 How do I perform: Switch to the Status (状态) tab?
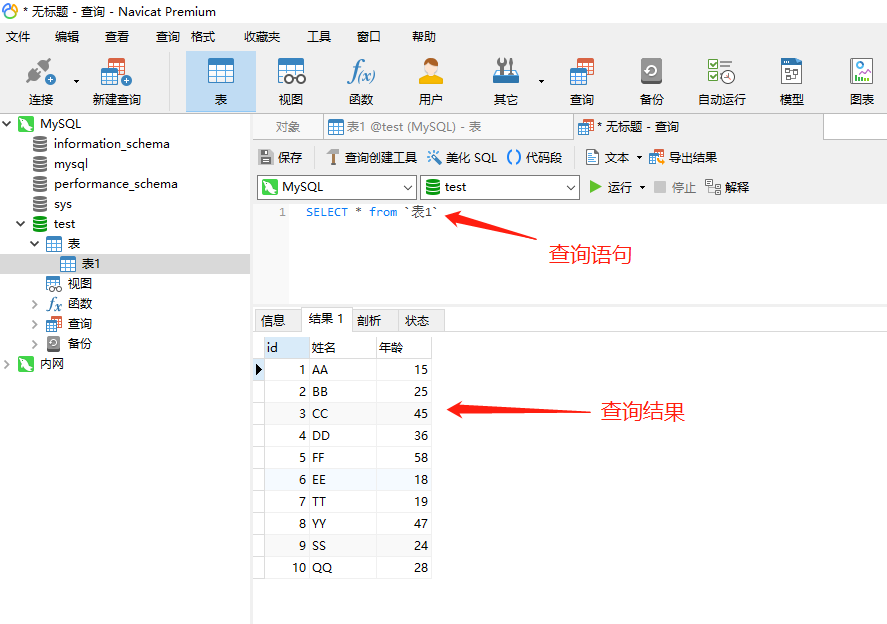pos(421,321)
